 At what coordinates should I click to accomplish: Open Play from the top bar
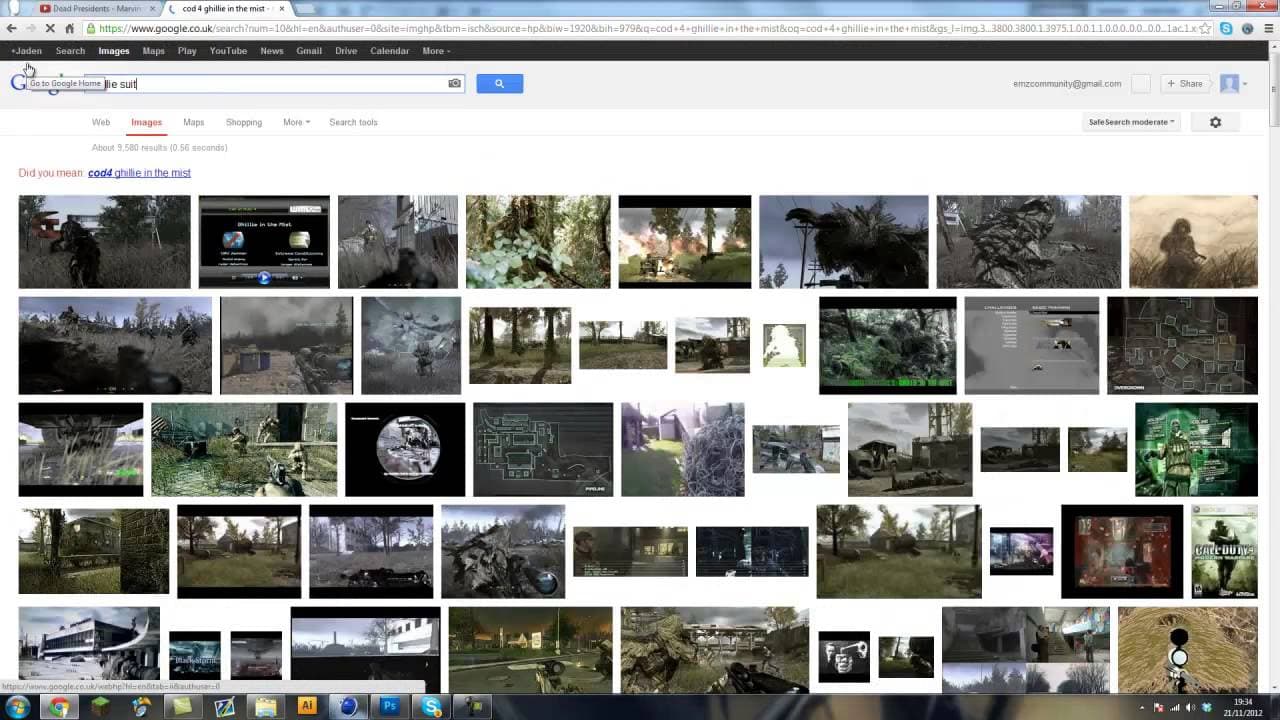[x=187, y=51]
